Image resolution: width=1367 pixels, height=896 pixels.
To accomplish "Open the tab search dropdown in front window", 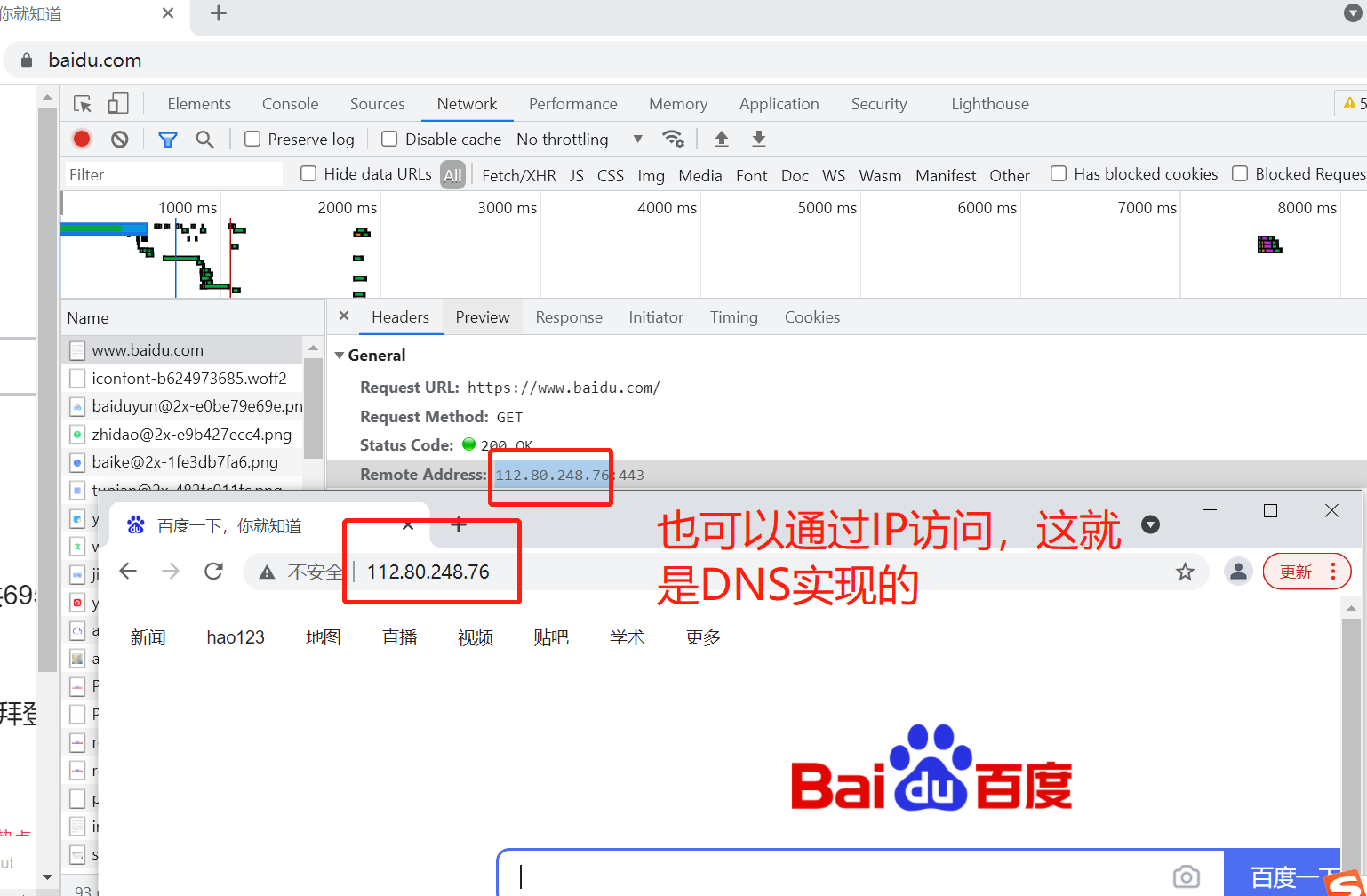I will (1150, 524).
